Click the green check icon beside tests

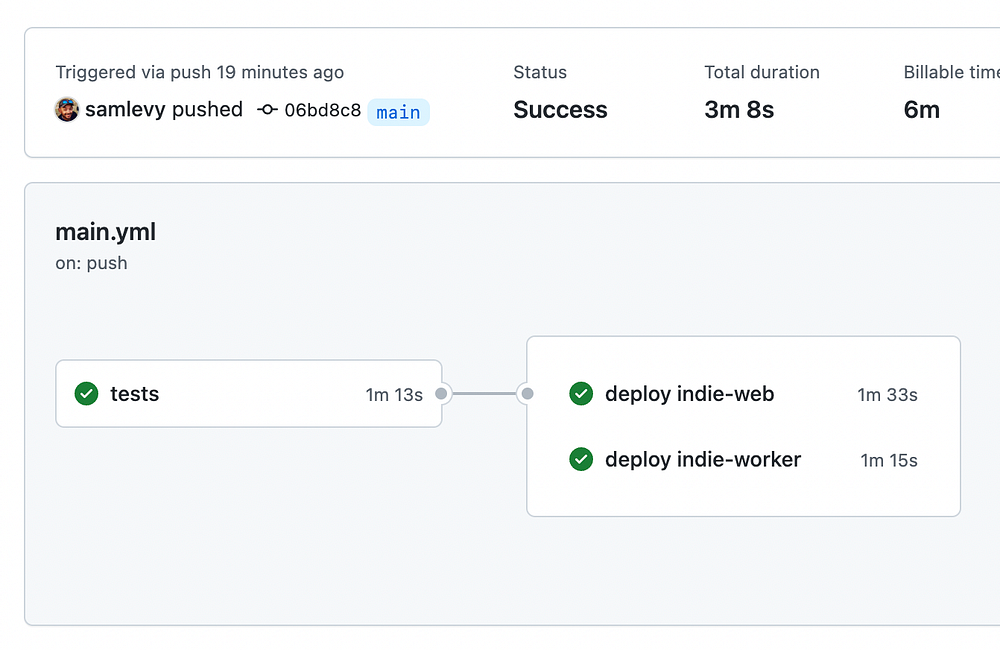87,394
